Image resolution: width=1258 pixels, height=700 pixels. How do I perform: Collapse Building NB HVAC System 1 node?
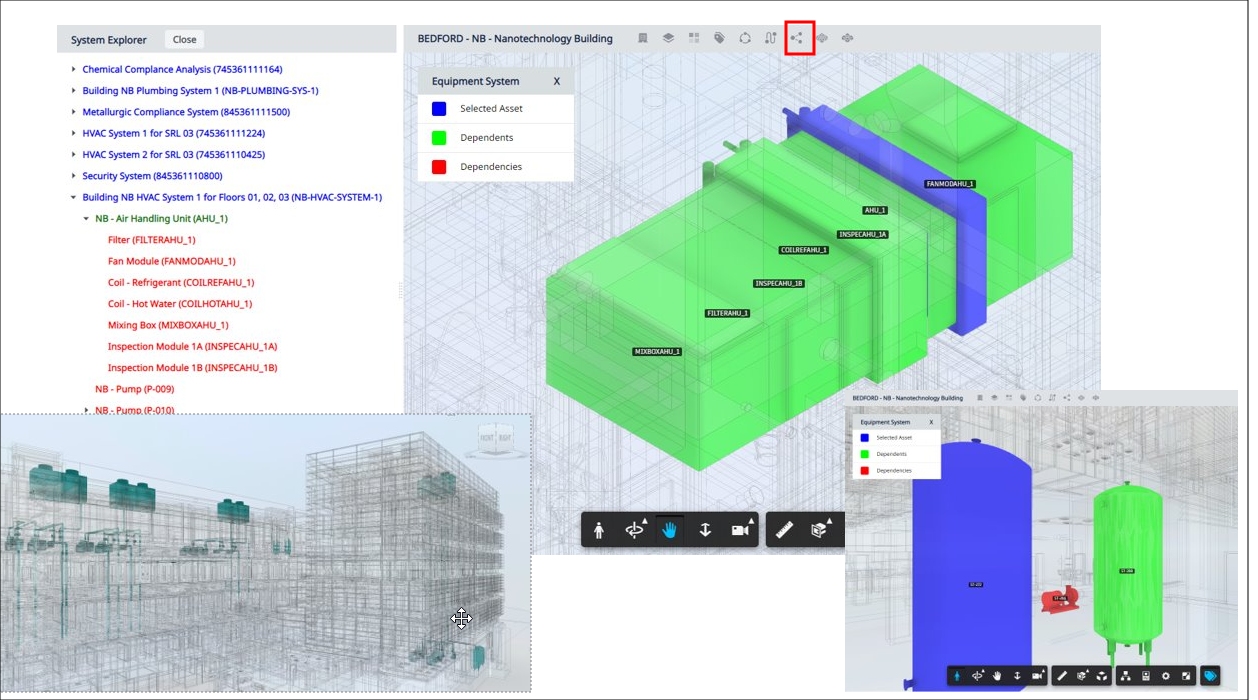74,197
